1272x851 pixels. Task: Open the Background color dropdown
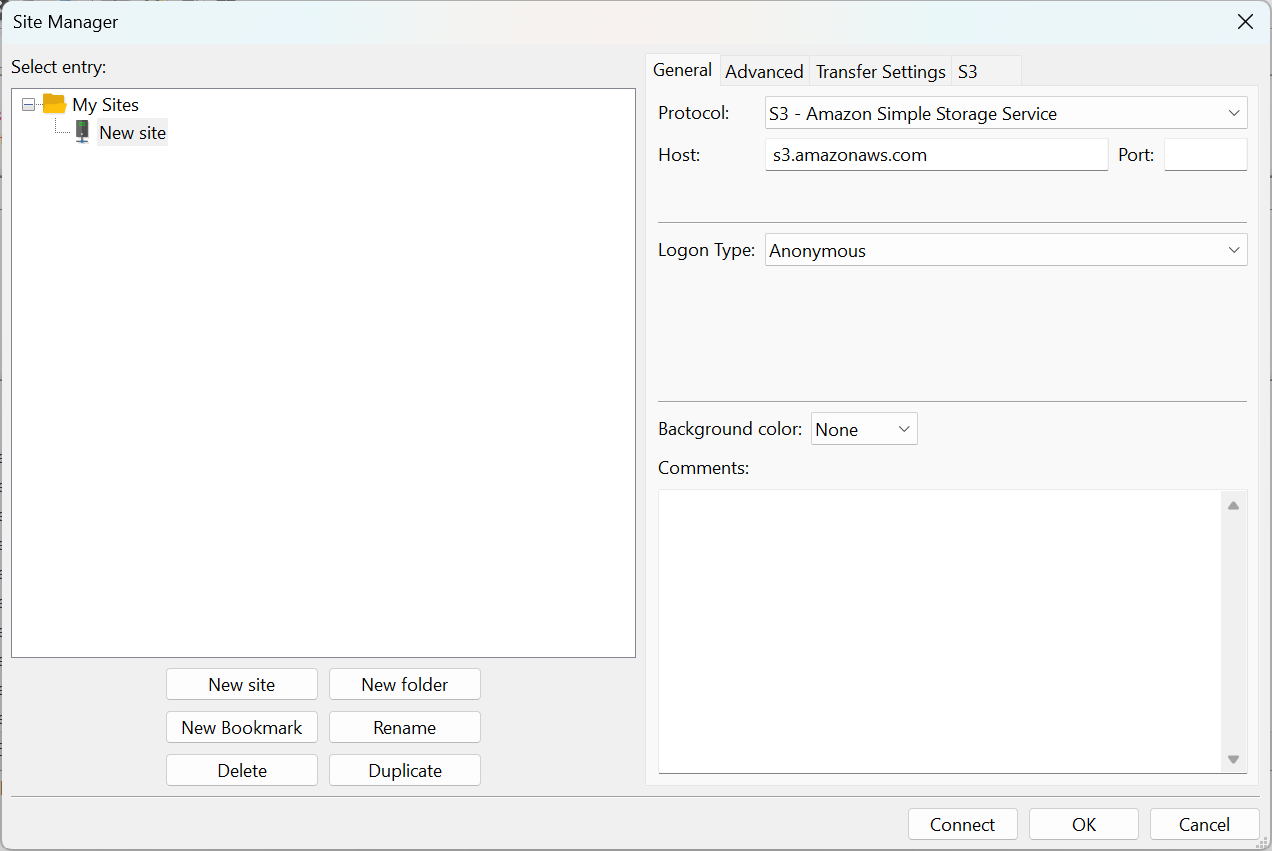pos(864,429)
